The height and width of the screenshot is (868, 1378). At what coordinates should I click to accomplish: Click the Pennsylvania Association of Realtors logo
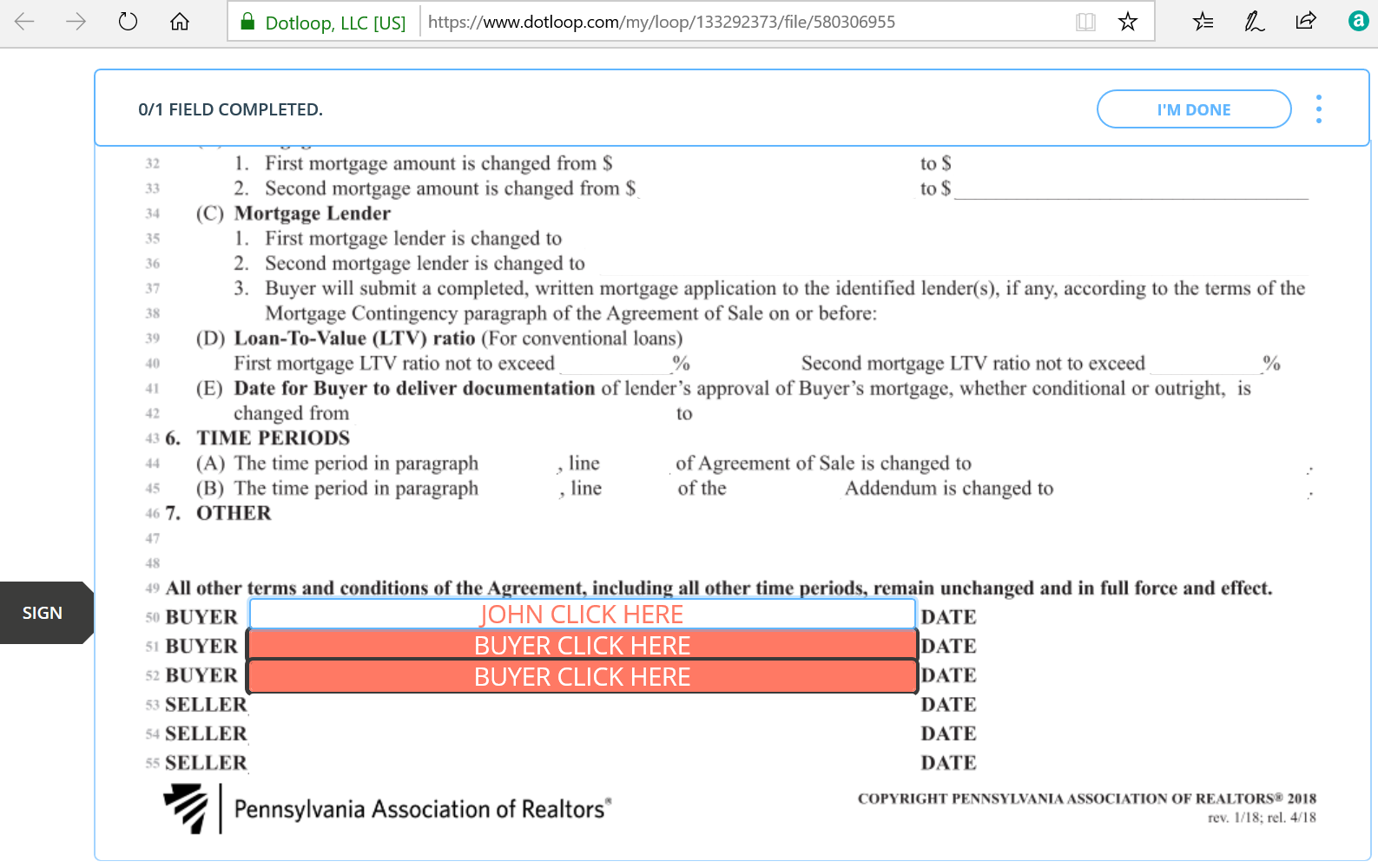click(387, 809)
